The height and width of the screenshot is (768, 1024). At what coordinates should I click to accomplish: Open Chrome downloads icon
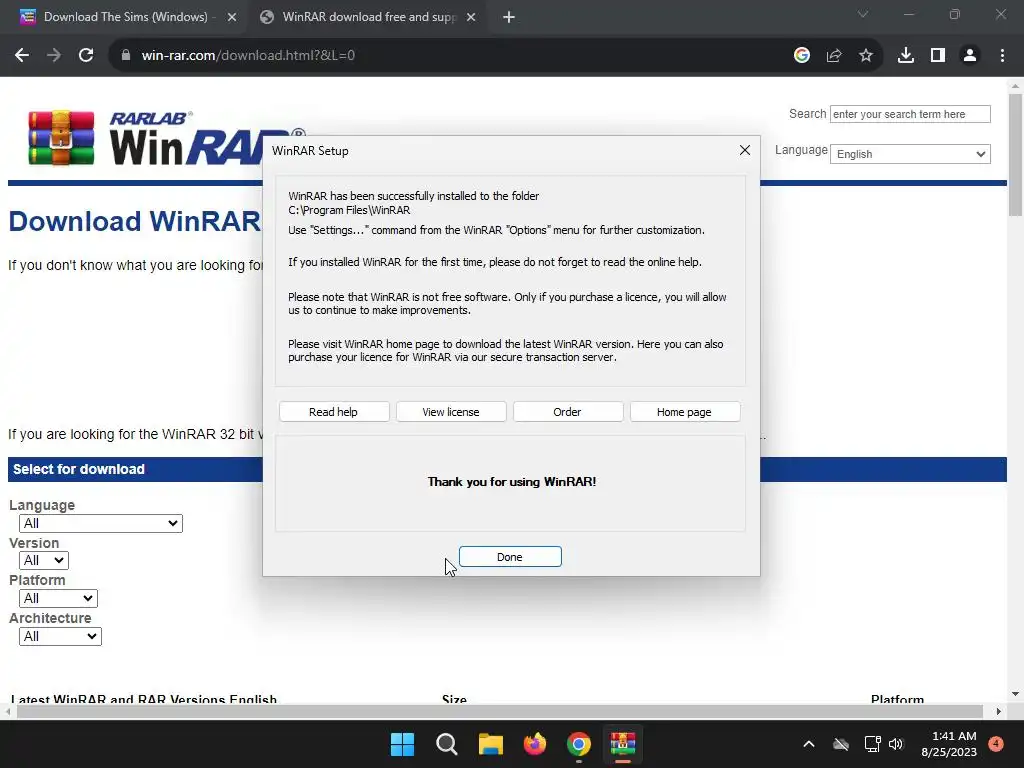pos(906,56)
